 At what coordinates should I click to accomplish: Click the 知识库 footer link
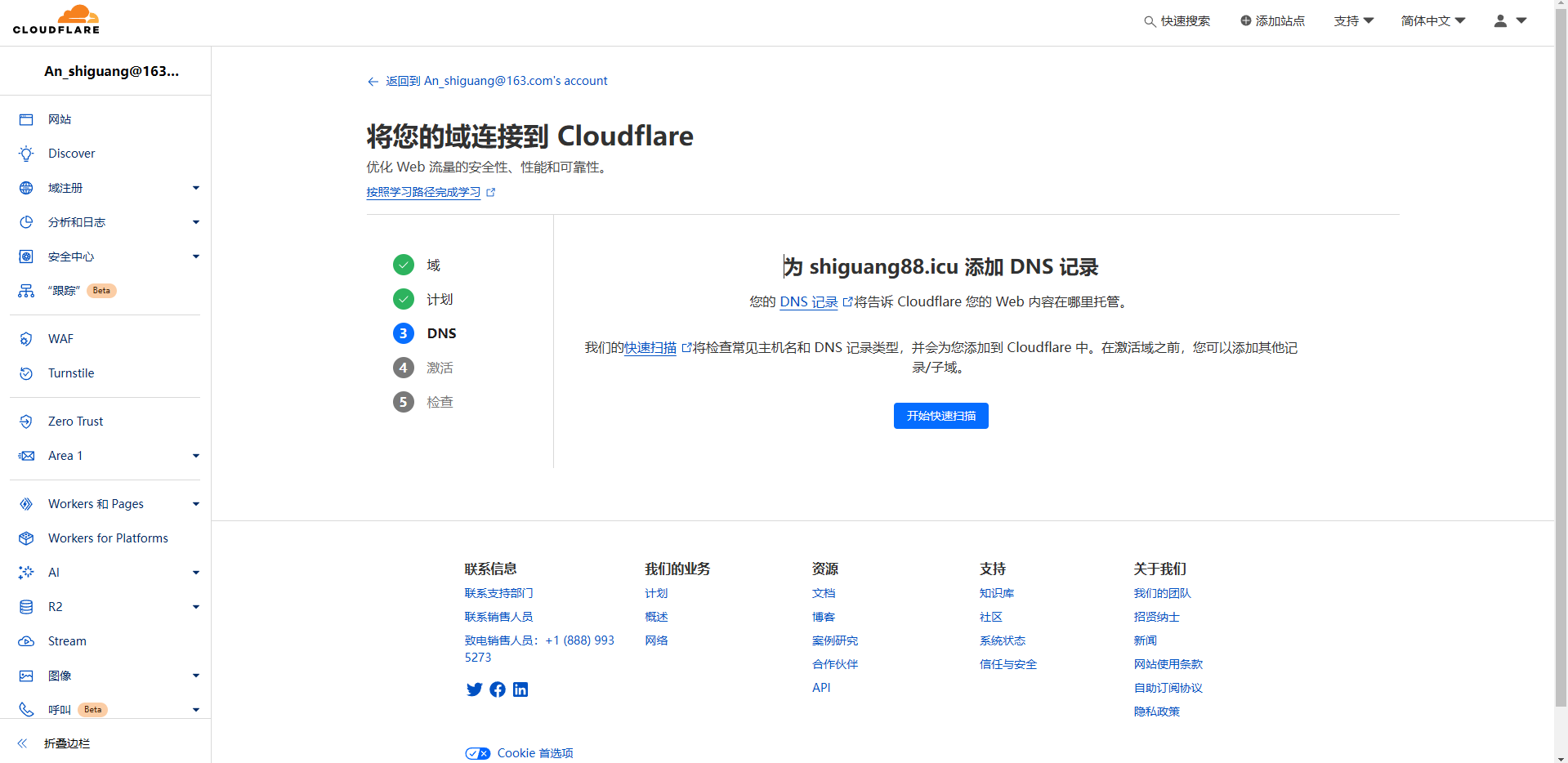coord(996,593)
